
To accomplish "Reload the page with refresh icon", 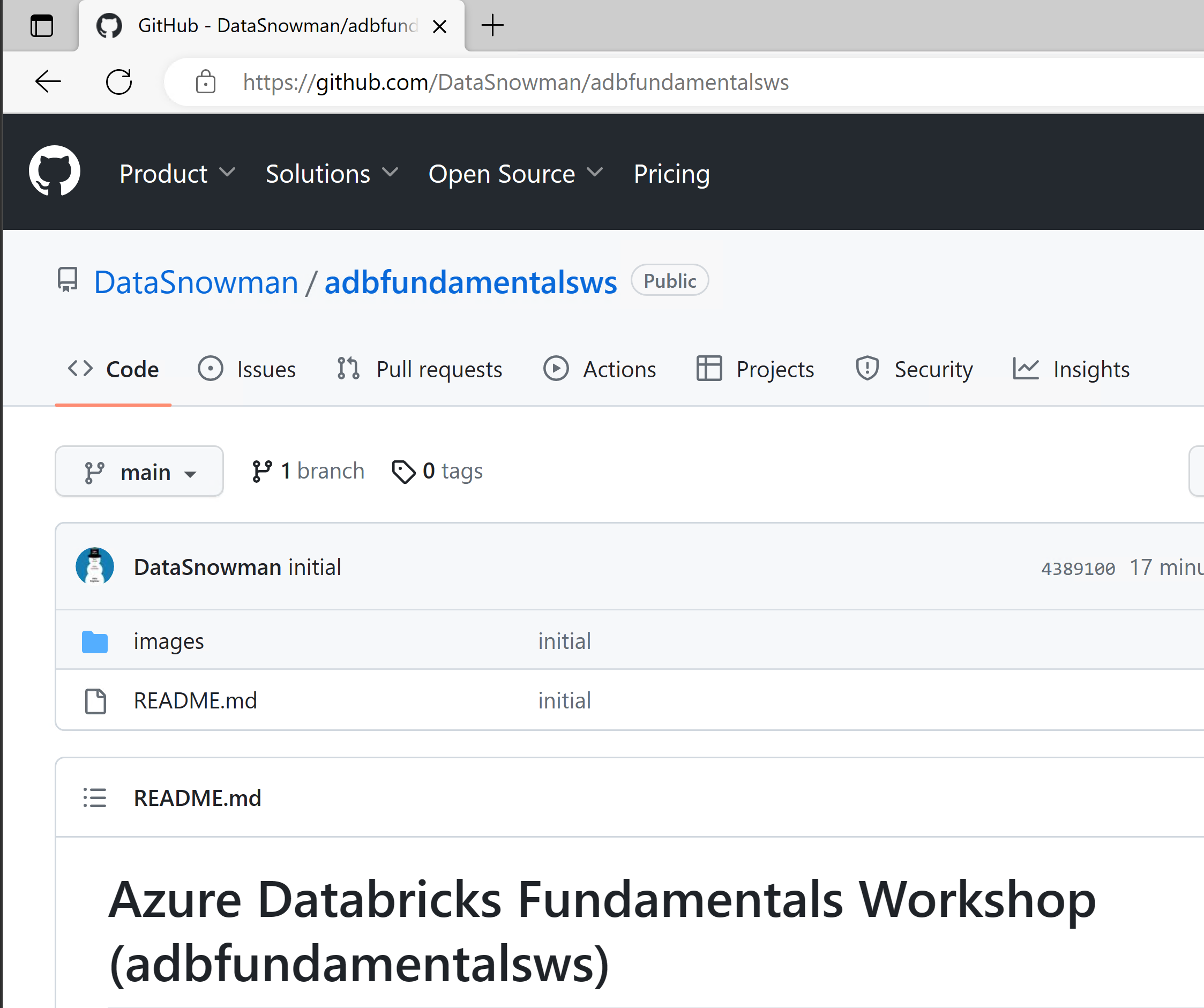I will click(118, 82).
